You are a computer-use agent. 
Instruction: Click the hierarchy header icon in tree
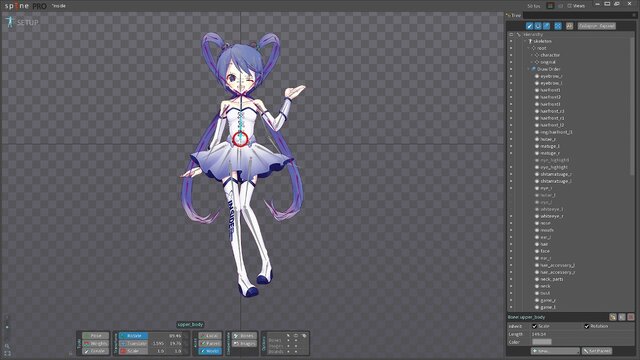pyautogui.click(x=519, y=35)
